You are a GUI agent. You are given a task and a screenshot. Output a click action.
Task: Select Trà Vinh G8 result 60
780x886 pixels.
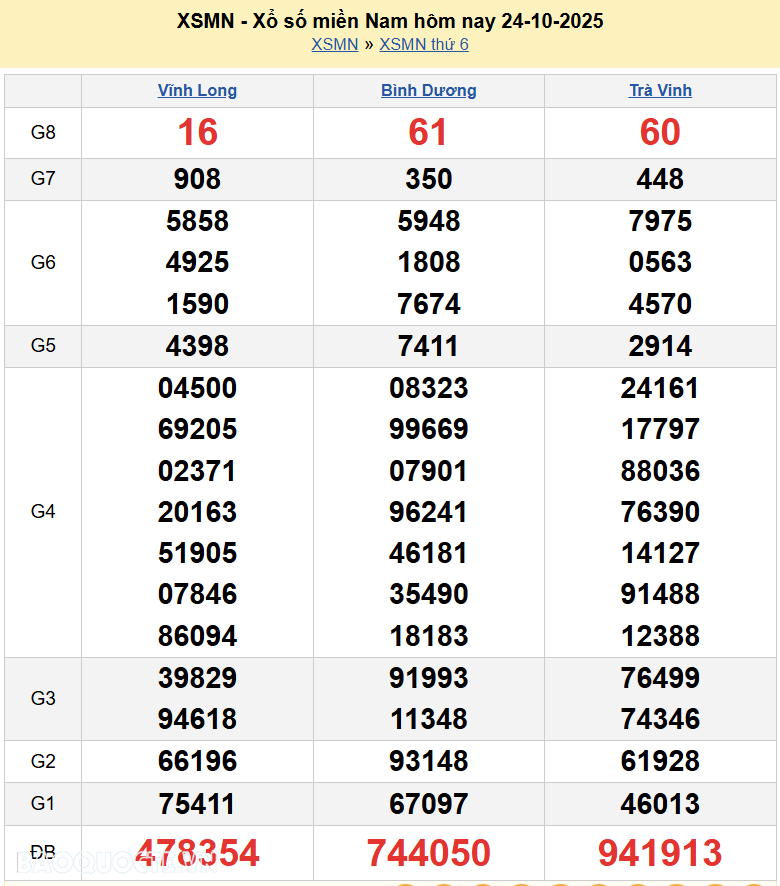[660, 132]
